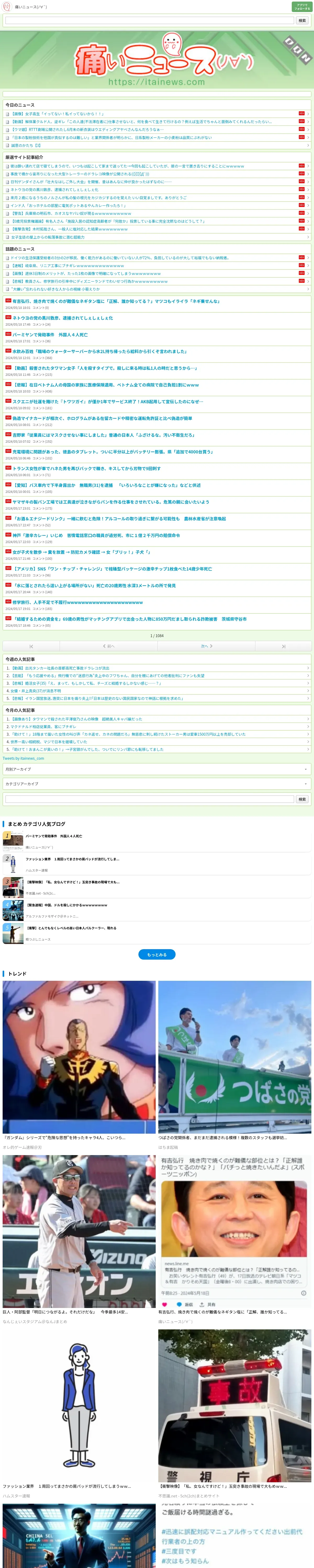
Task: Click the Tweets by itainews_com link
Action: 23,758
